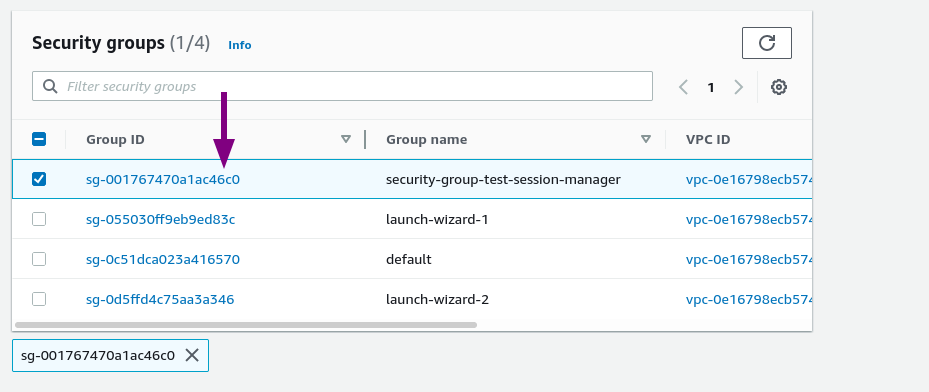
Task: Click the launch-wizard-2 name cell
Action: [x=437, y=299]
